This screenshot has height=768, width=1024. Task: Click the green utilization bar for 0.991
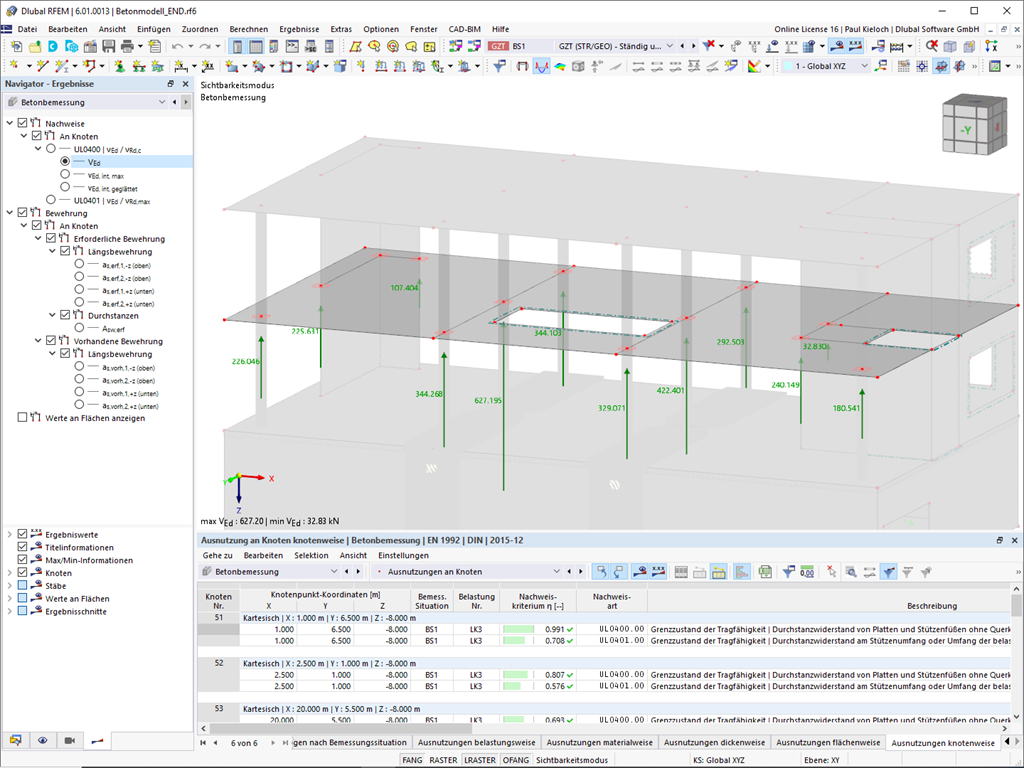click(519, 630)
